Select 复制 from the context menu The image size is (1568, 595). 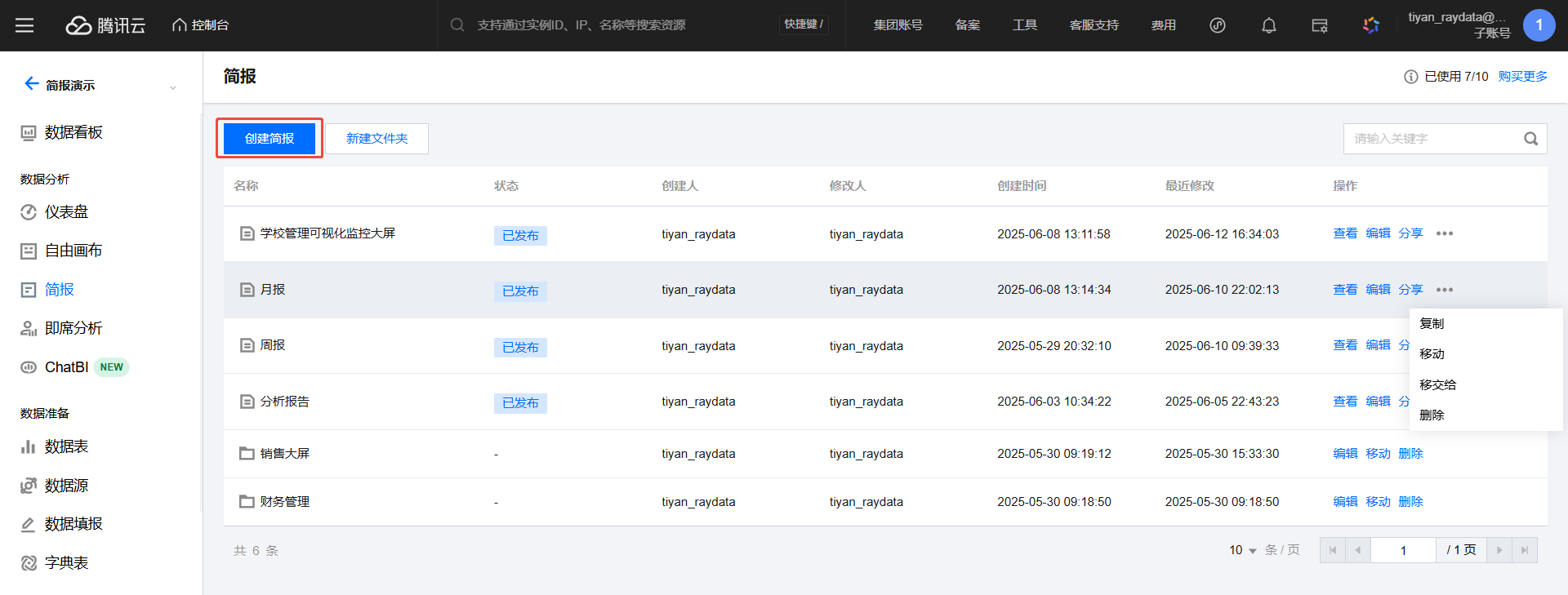click(1432, 323)
